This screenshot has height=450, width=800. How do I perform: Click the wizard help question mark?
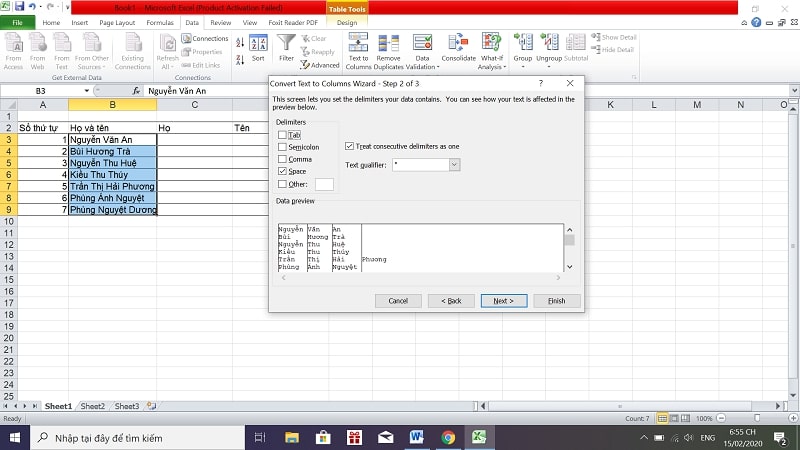click(x=540, y=83)
